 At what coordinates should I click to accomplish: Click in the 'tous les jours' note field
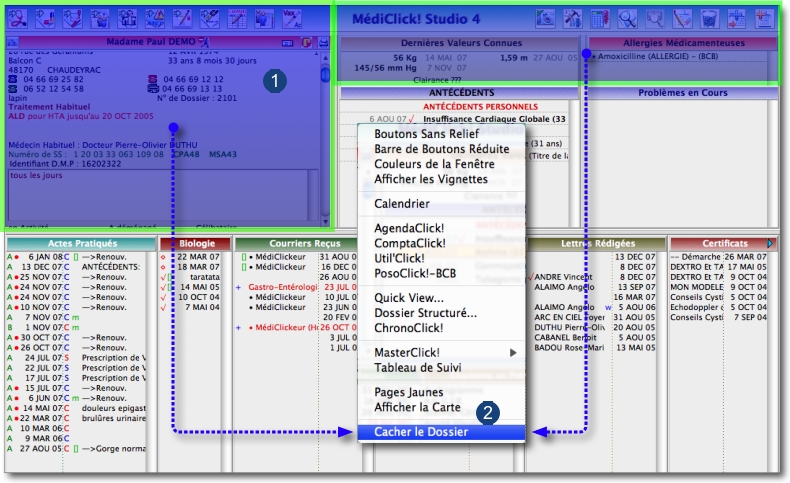pyautogui.click(x=159, y=194)
